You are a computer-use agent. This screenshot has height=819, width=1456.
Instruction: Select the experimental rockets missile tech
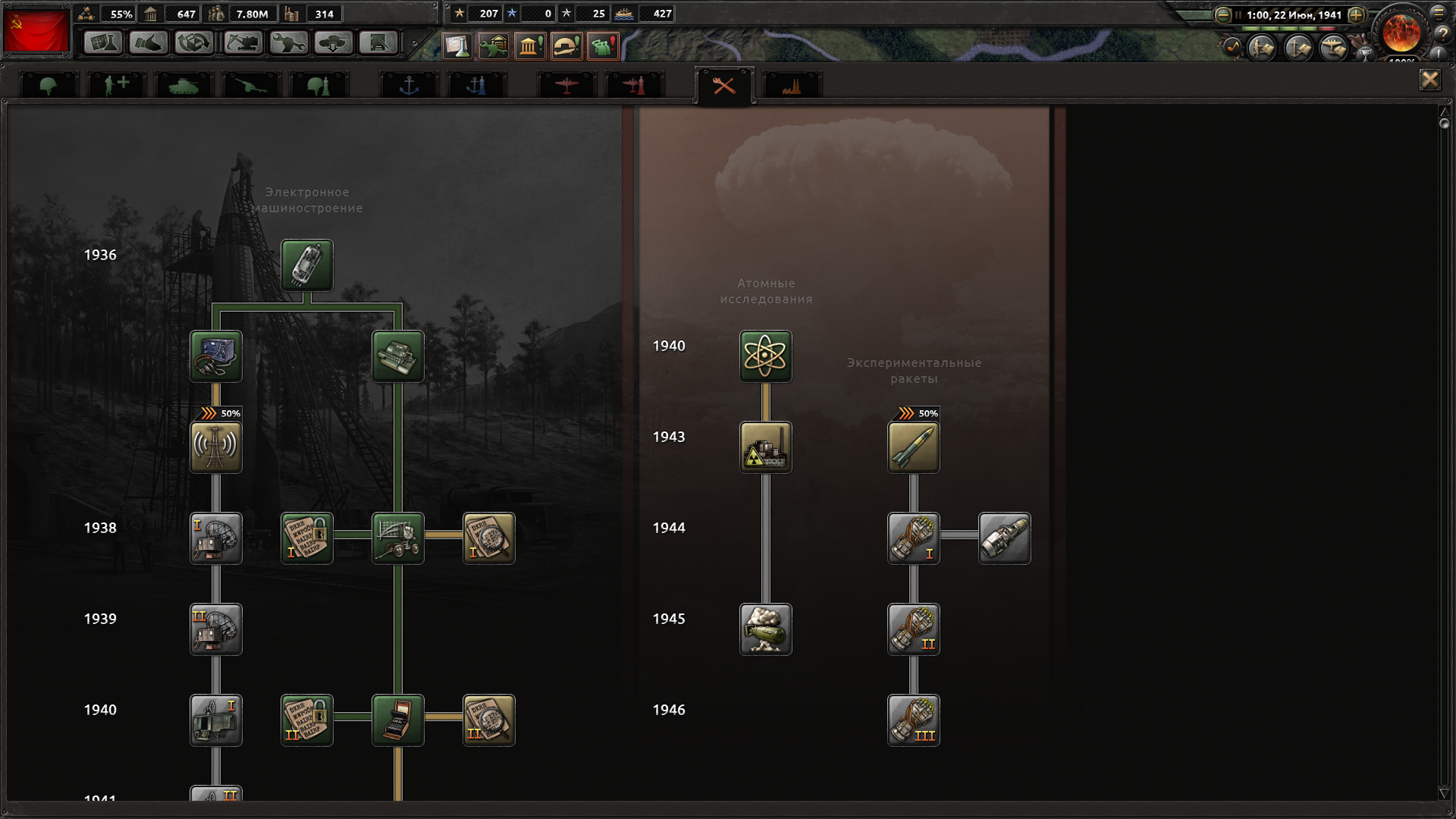pyautogui.click(x=914, y=447)
